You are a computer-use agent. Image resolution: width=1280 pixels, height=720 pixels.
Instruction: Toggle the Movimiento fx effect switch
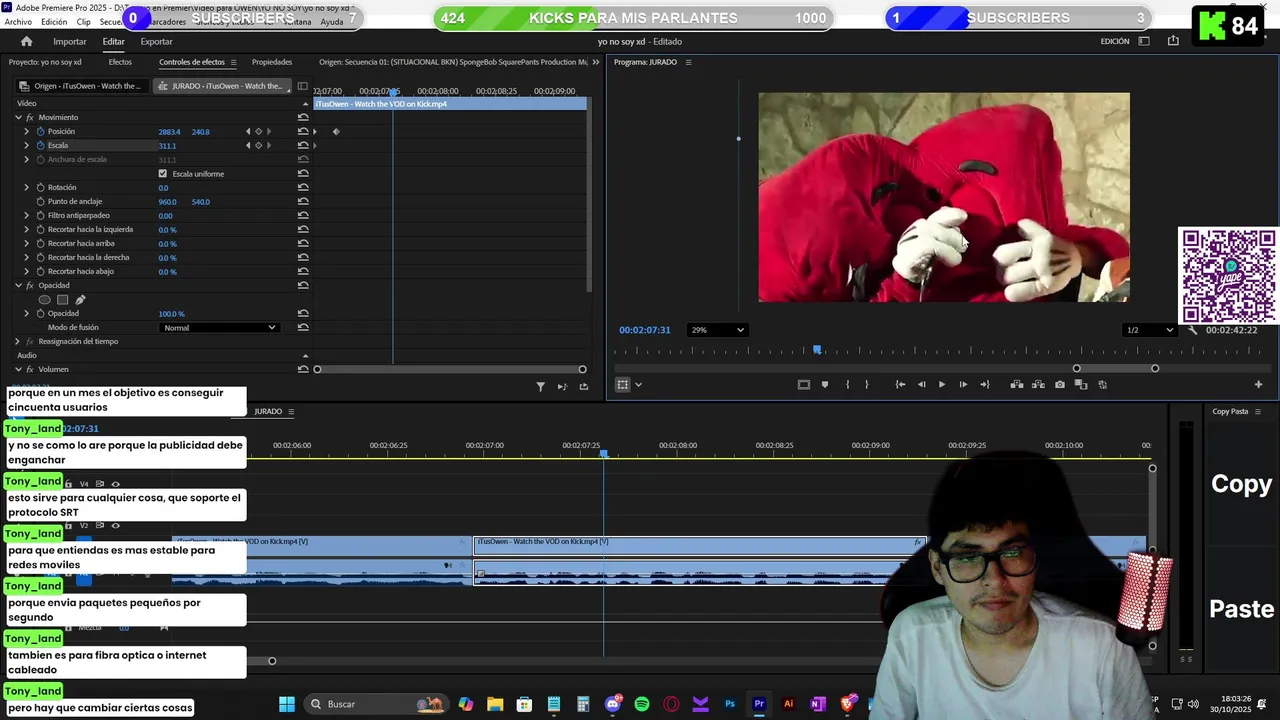click(x=30, y=117)
